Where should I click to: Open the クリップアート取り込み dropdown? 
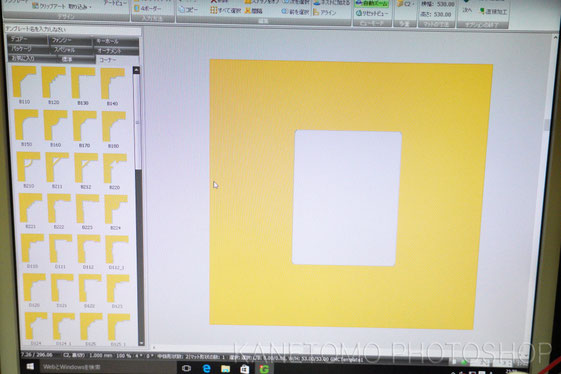(x=62, y=6)
